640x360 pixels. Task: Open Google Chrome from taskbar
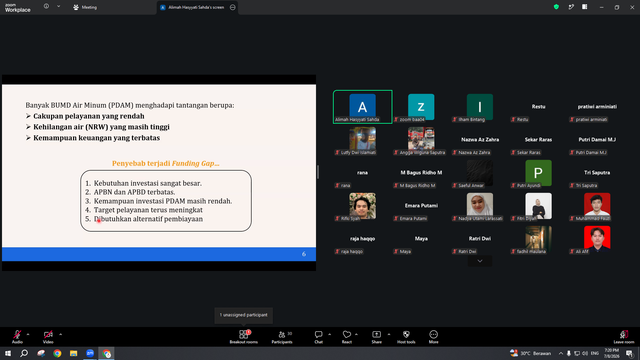(x=57, y=353)
